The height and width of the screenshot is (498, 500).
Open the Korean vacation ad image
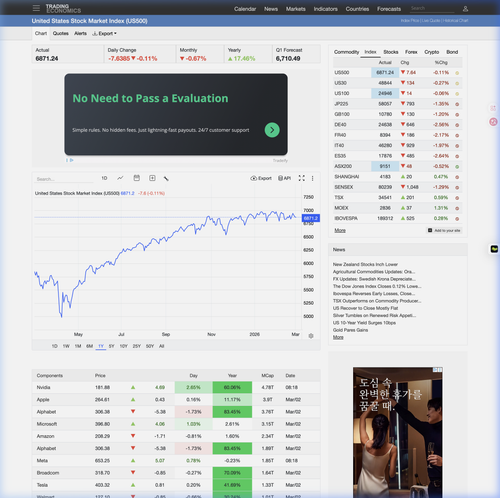tap(398, 432)
